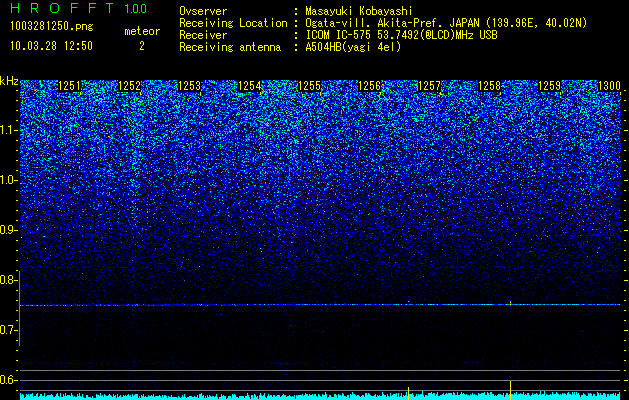Screen dimensions: 629x400
Task: Select the observer name Masayuki Kobayashi
Action: [359, 11]
